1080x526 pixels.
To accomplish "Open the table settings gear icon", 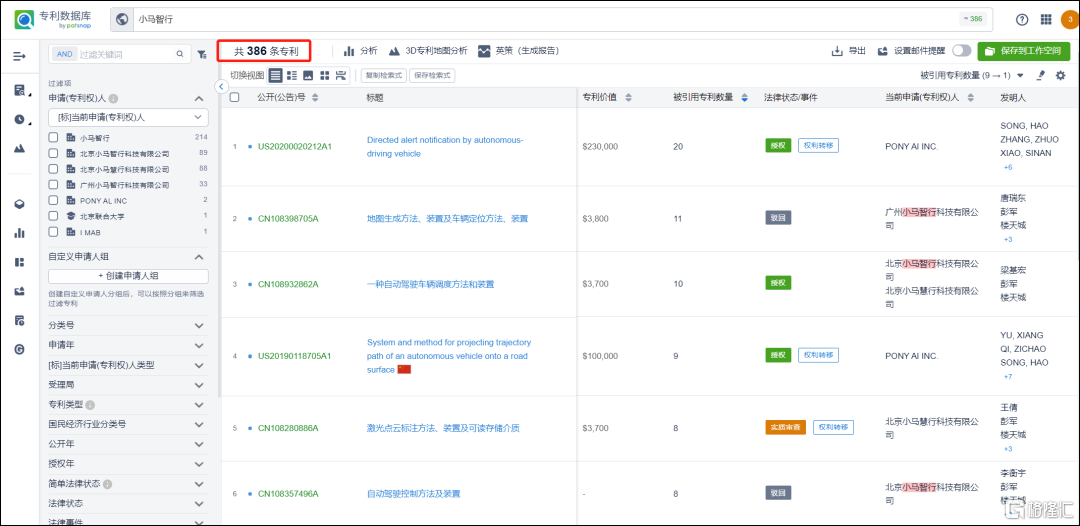I will [x=1061, y=75].
